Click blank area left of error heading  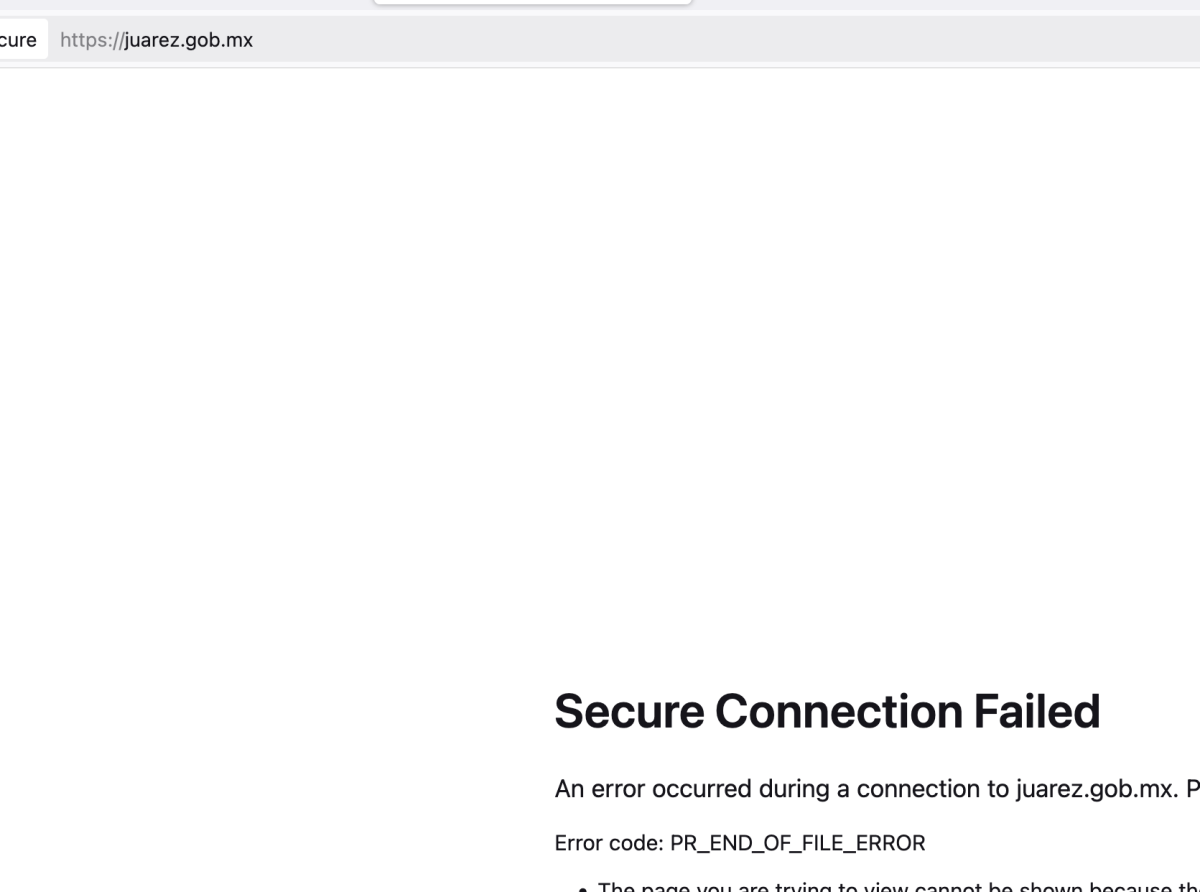[x=270, y=711]
